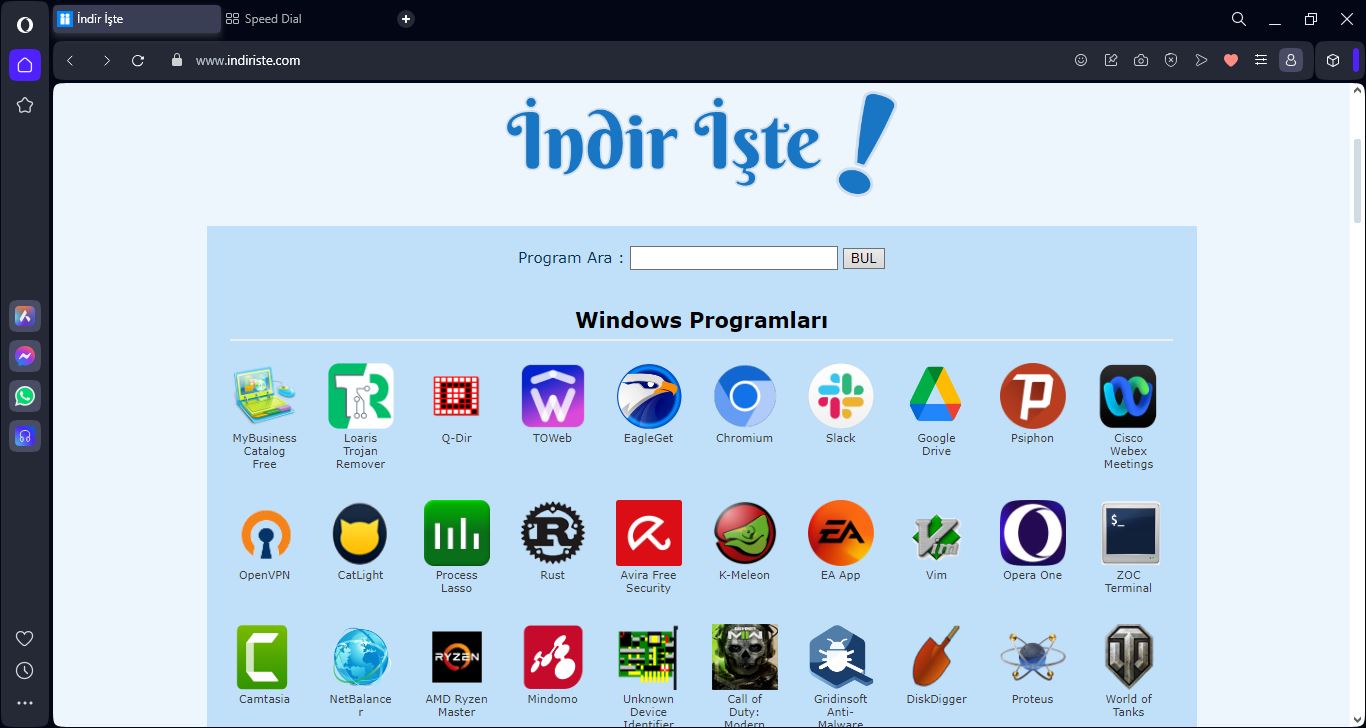Click the İndir İşte site logo
1366x728 pixels.
[x=701, y=143]
